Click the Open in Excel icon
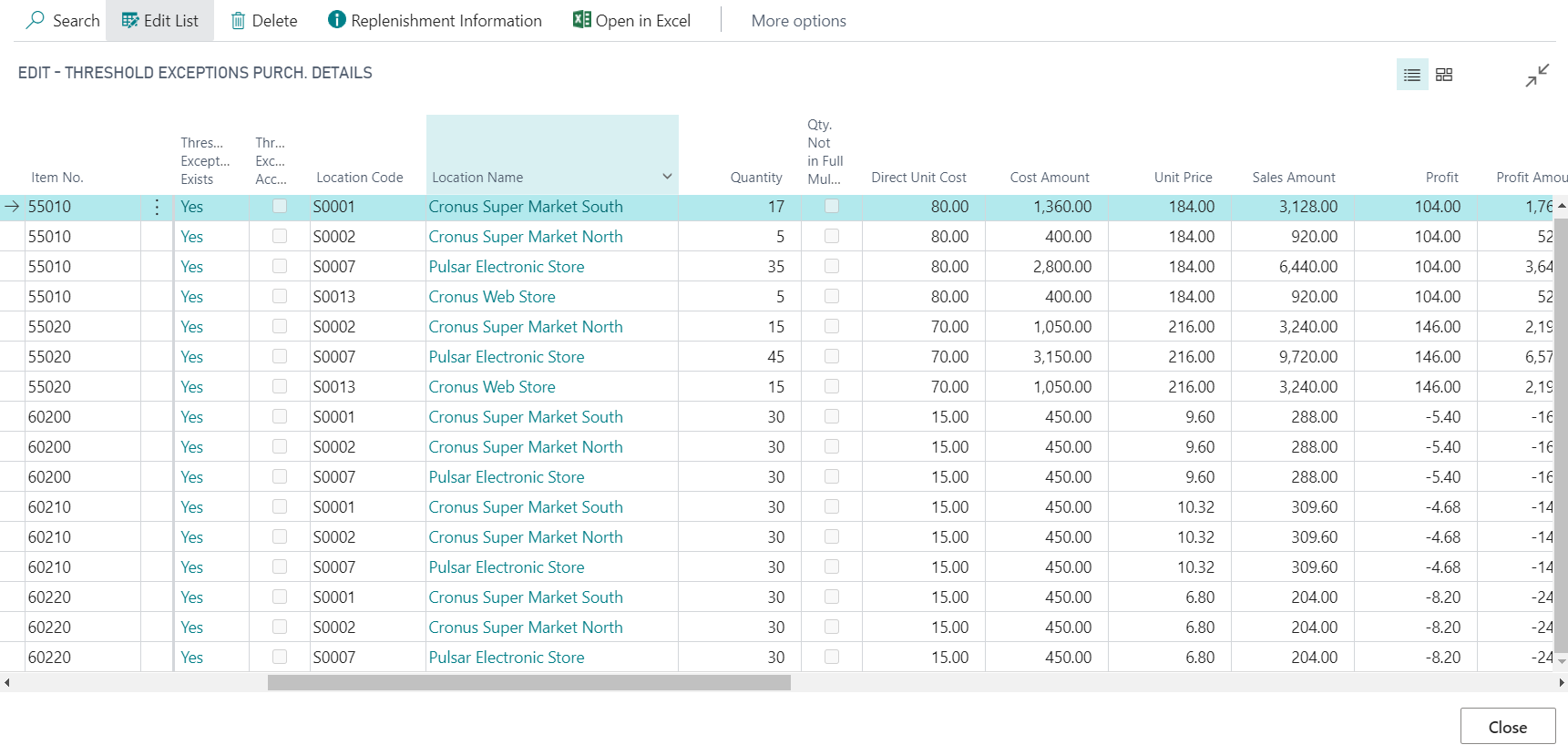Viewport: 1568px width, 755px height. (x=581, y=20)
